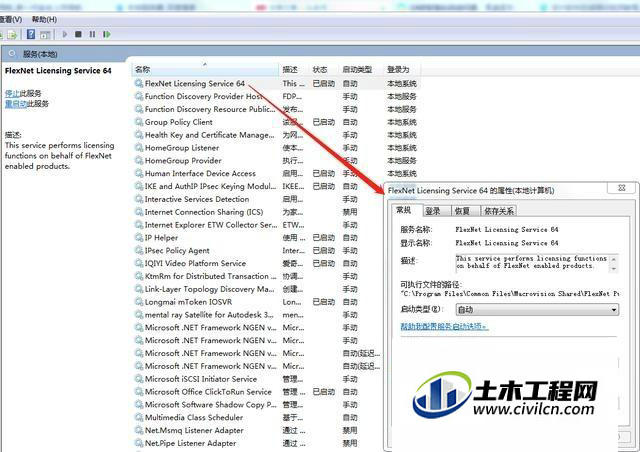Select IKE and AuthIP IPsec Keying row
Image resolution: width=640 pixels, height=452 pixels.
(x=259, y=186)
